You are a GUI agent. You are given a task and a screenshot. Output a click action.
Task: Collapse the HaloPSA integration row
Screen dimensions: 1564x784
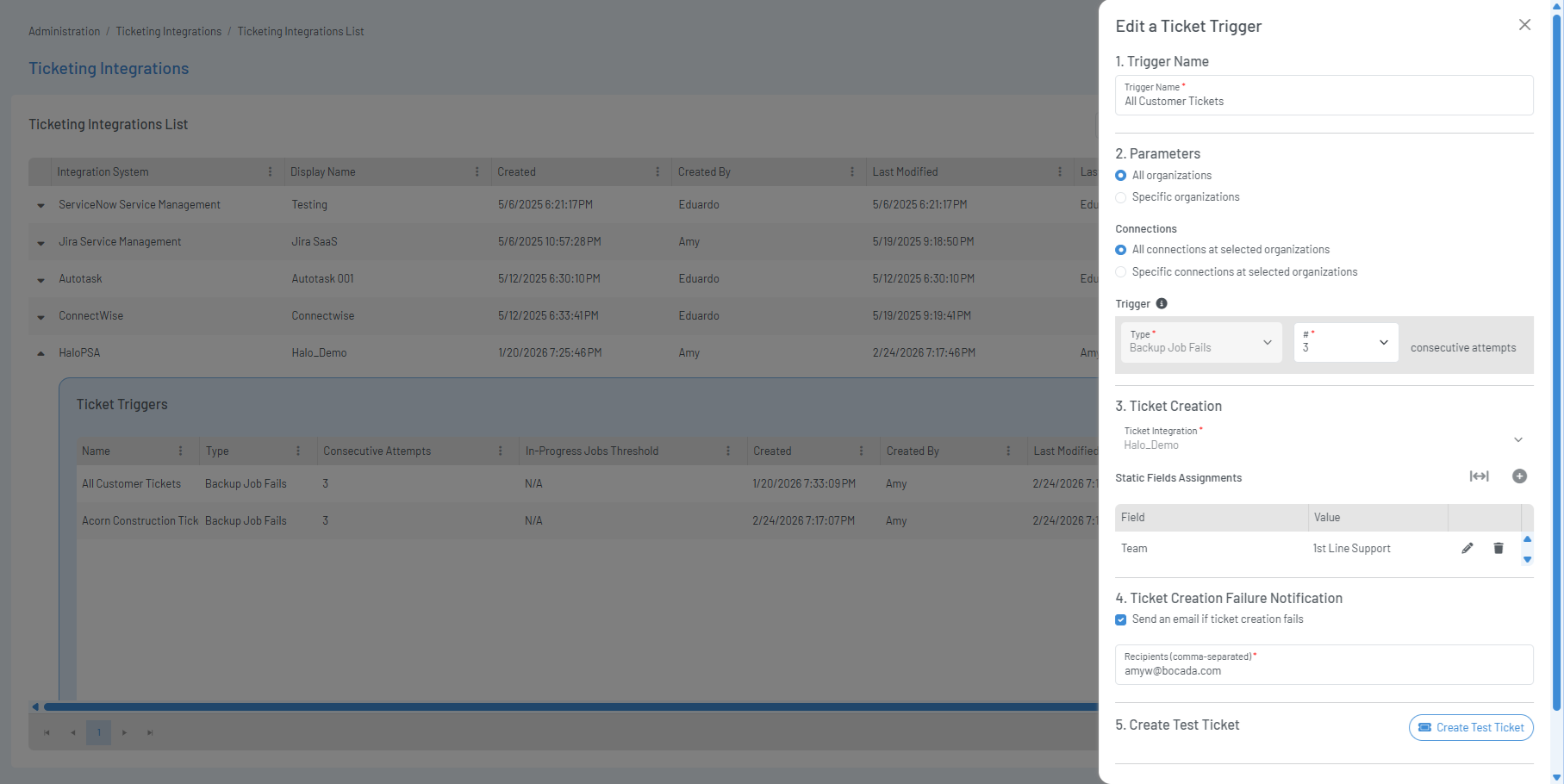[41, 353]
